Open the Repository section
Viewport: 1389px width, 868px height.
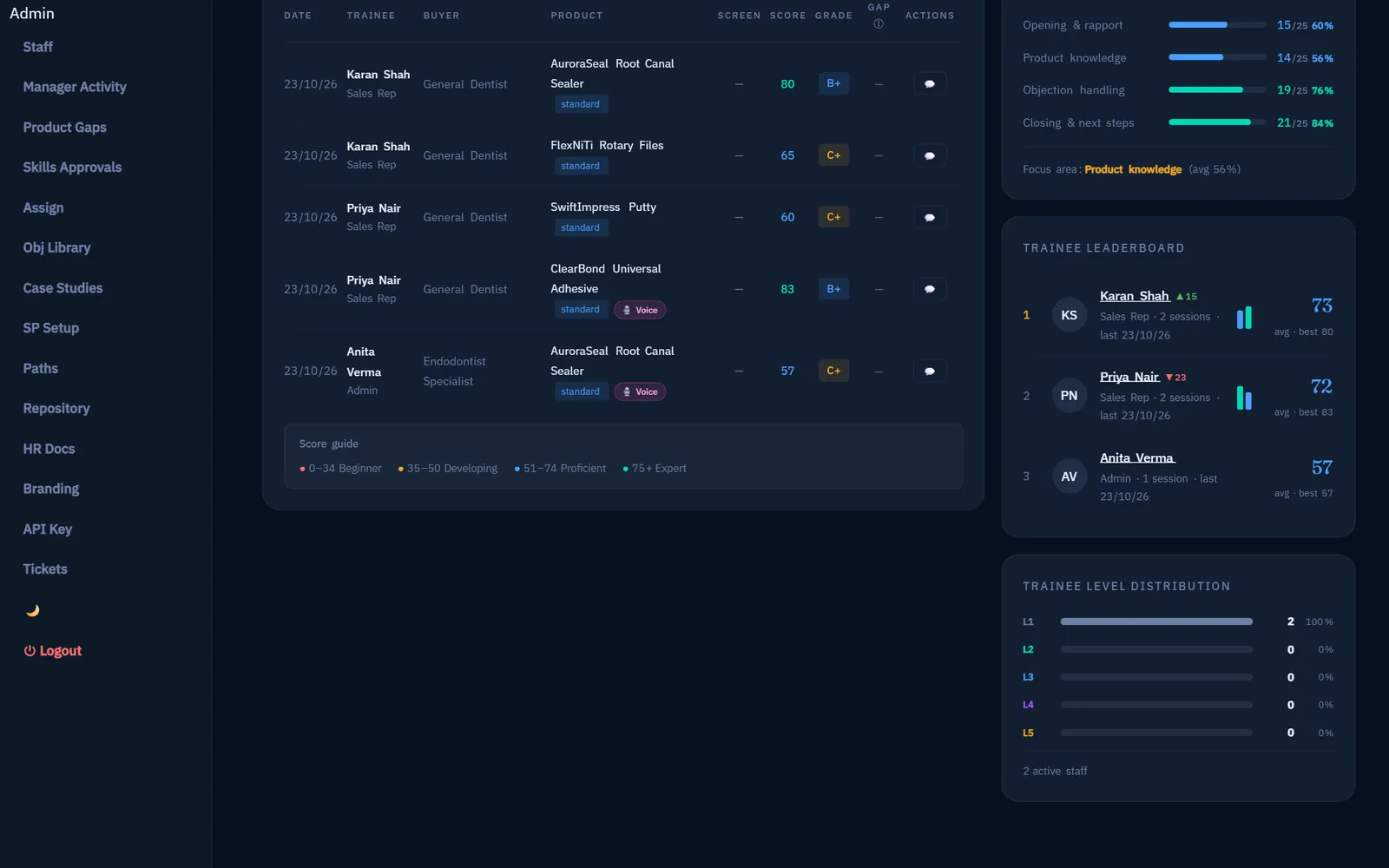point(56,409)
